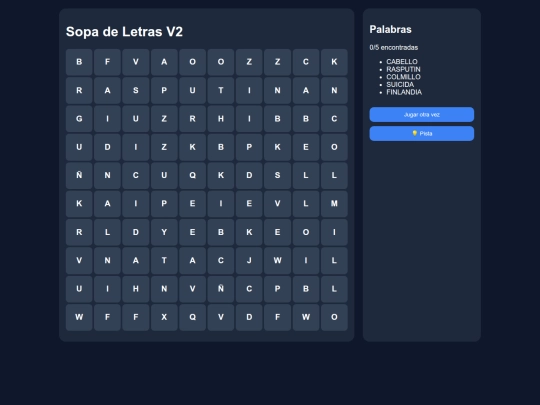This screenshot has width=540, height=405.
Task: Select the W tile in the grid's bottom-left corner
Action: click(x=79, y=317)
